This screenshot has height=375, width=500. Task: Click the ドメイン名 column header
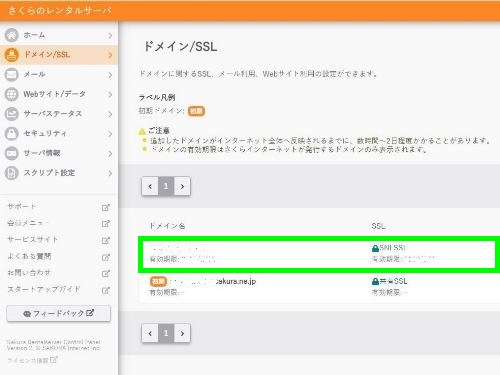167,226
